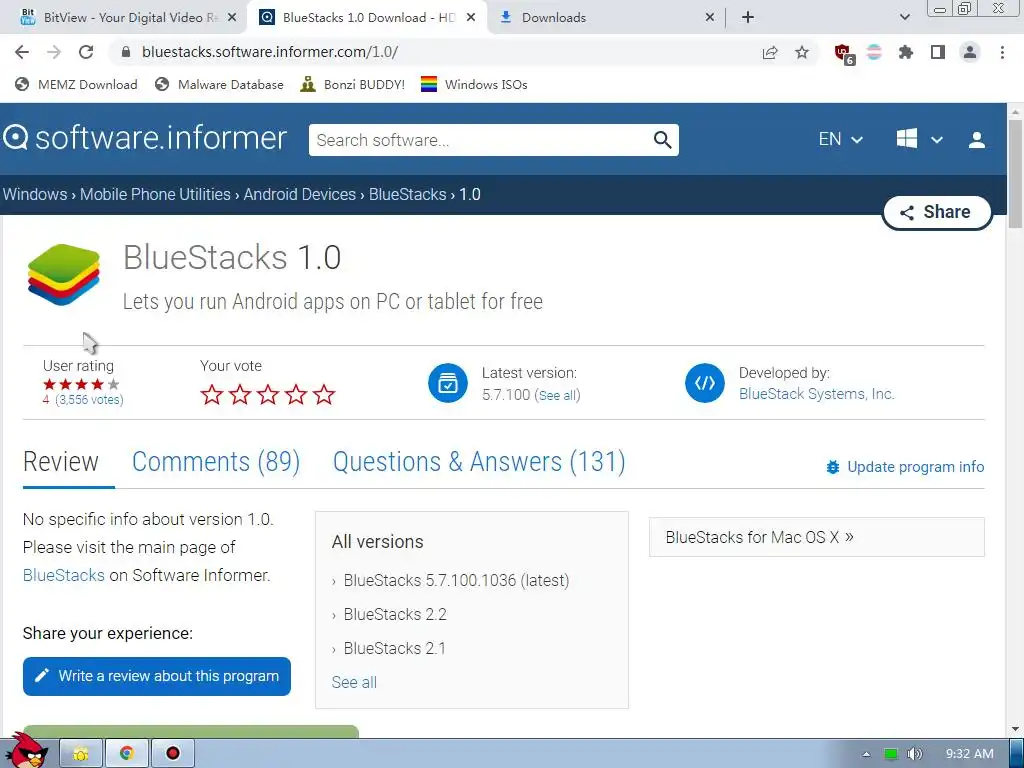Open Update program info link

point(904,467)
